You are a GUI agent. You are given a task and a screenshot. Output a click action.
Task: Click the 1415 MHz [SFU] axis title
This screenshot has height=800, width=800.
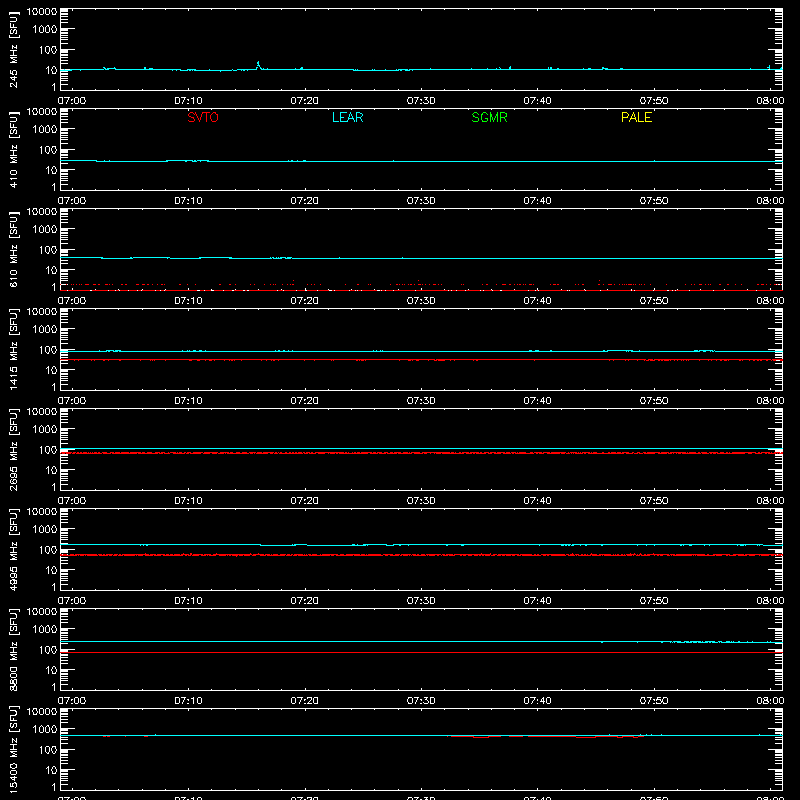tap(13, 349)
